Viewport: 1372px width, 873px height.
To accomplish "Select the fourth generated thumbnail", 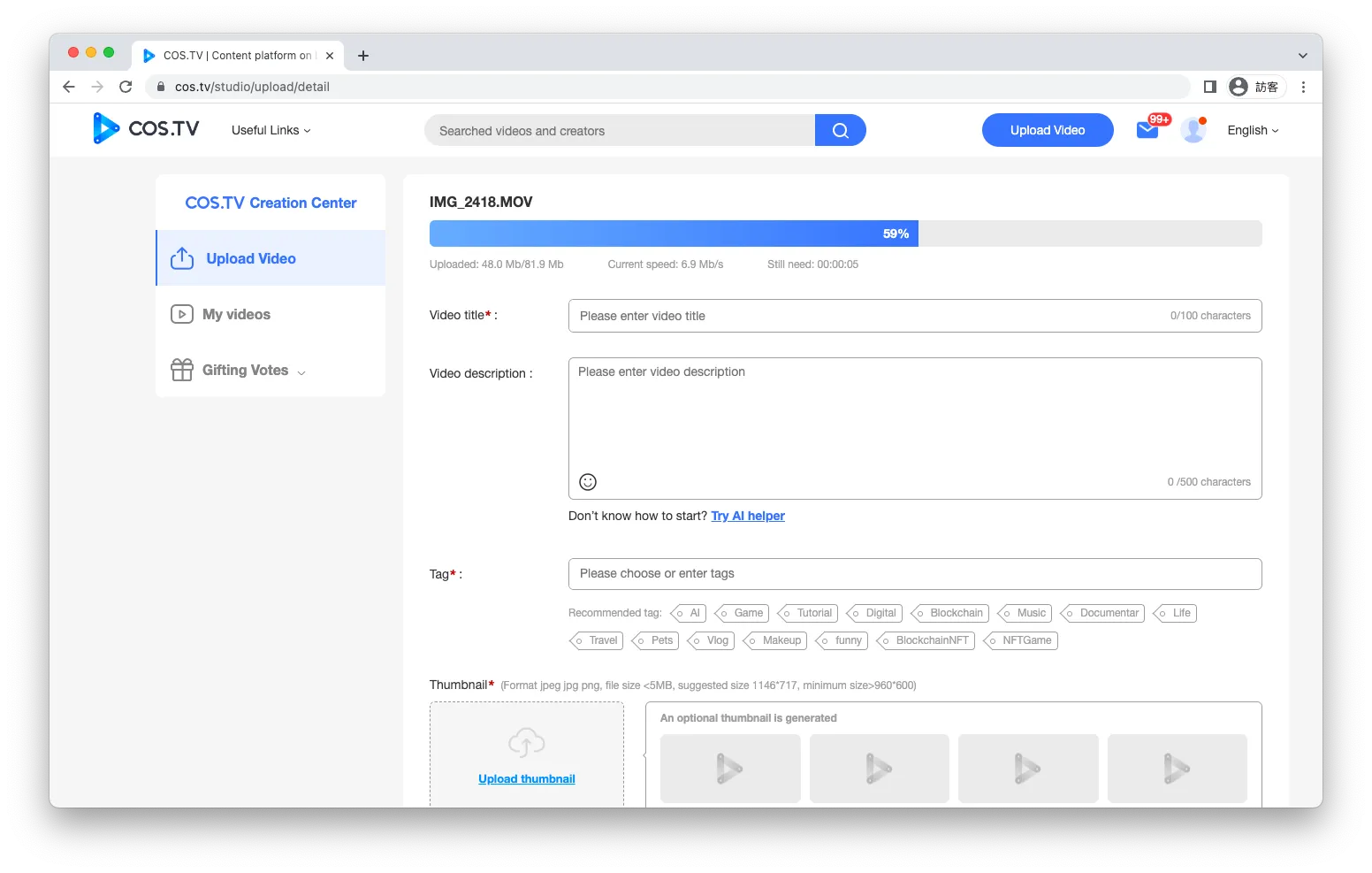I will point(1178,769).
